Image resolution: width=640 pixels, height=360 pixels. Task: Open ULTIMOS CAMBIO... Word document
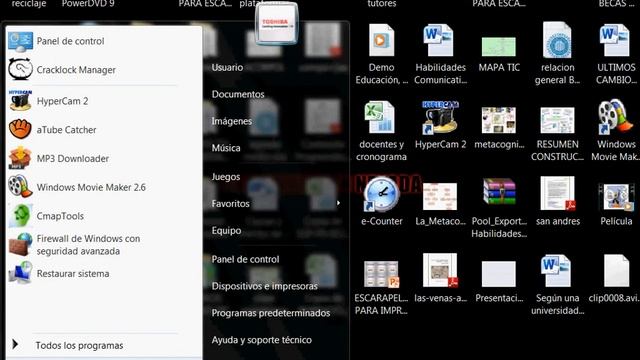(615, 40)
